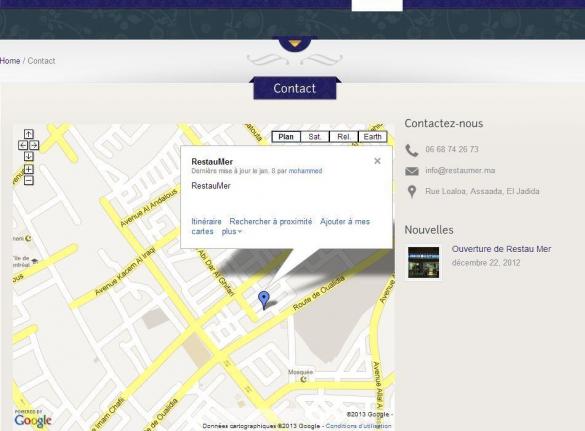Pan the map down with arrow control
Image resolution: width=585 pixels, height=431 pixels.
[x=29, y=156]
